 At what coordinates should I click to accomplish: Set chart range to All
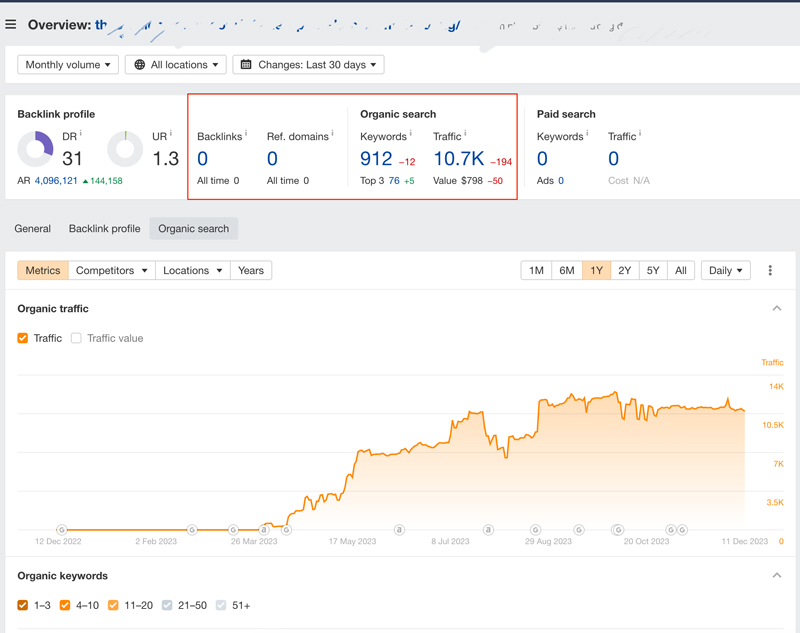click(x=681, y=270)
